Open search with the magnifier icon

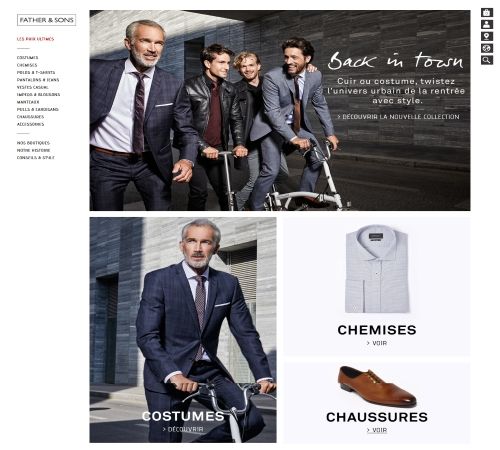(487, 60)
